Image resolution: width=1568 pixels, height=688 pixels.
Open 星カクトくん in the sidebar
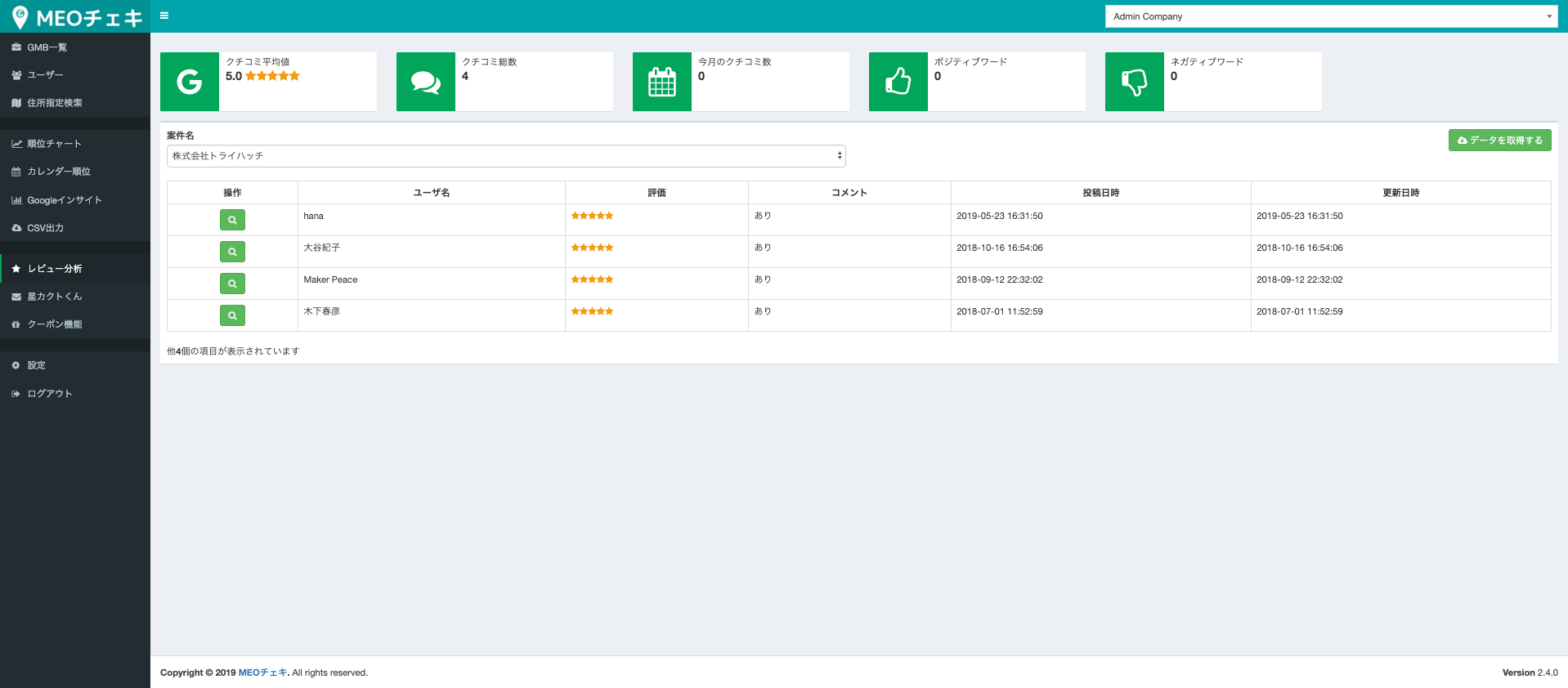[x=75, y=297]
